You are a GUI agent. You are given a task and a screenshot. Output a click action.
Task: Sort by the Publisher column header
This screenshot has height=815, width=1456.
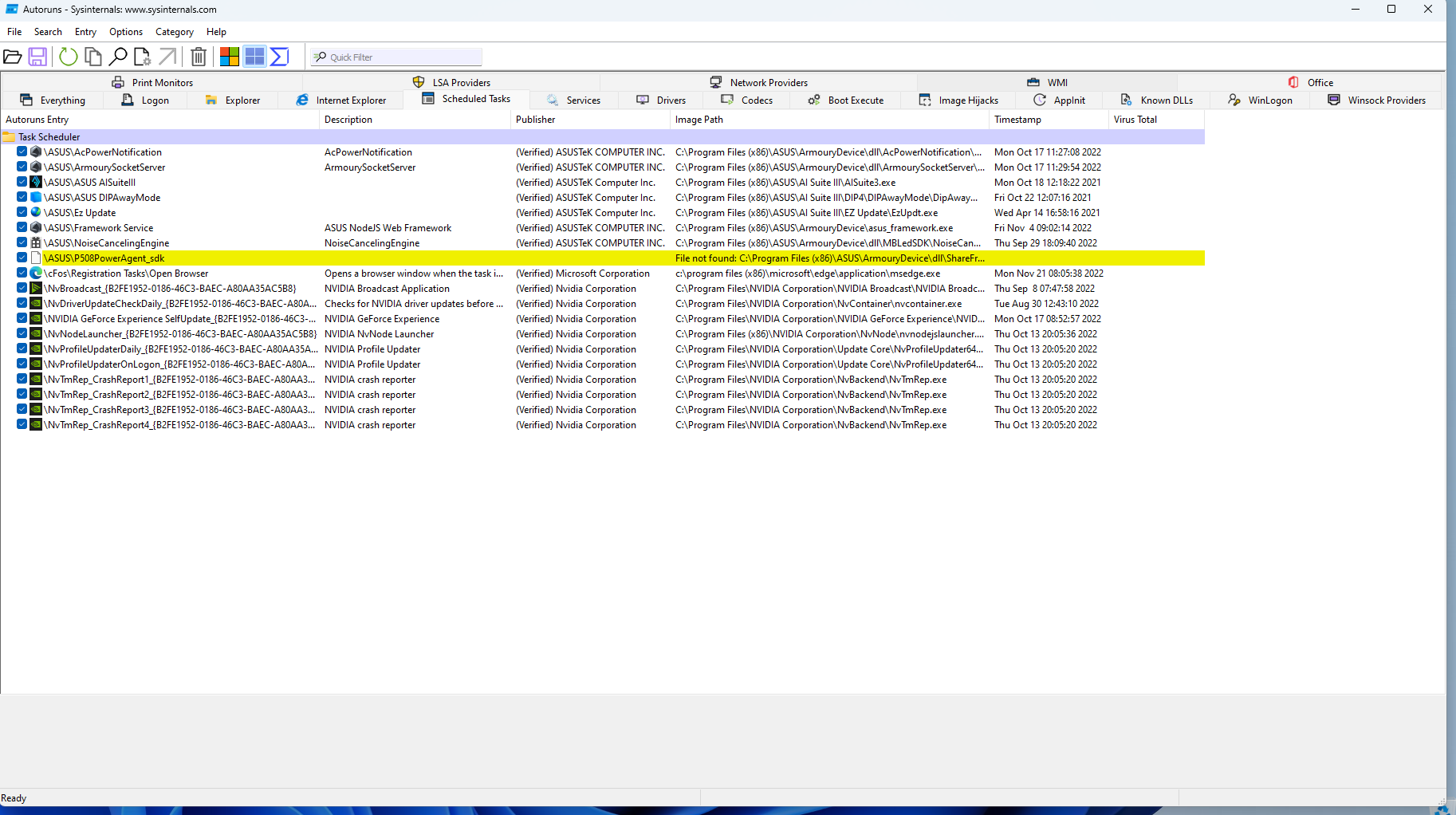[590, 120]
